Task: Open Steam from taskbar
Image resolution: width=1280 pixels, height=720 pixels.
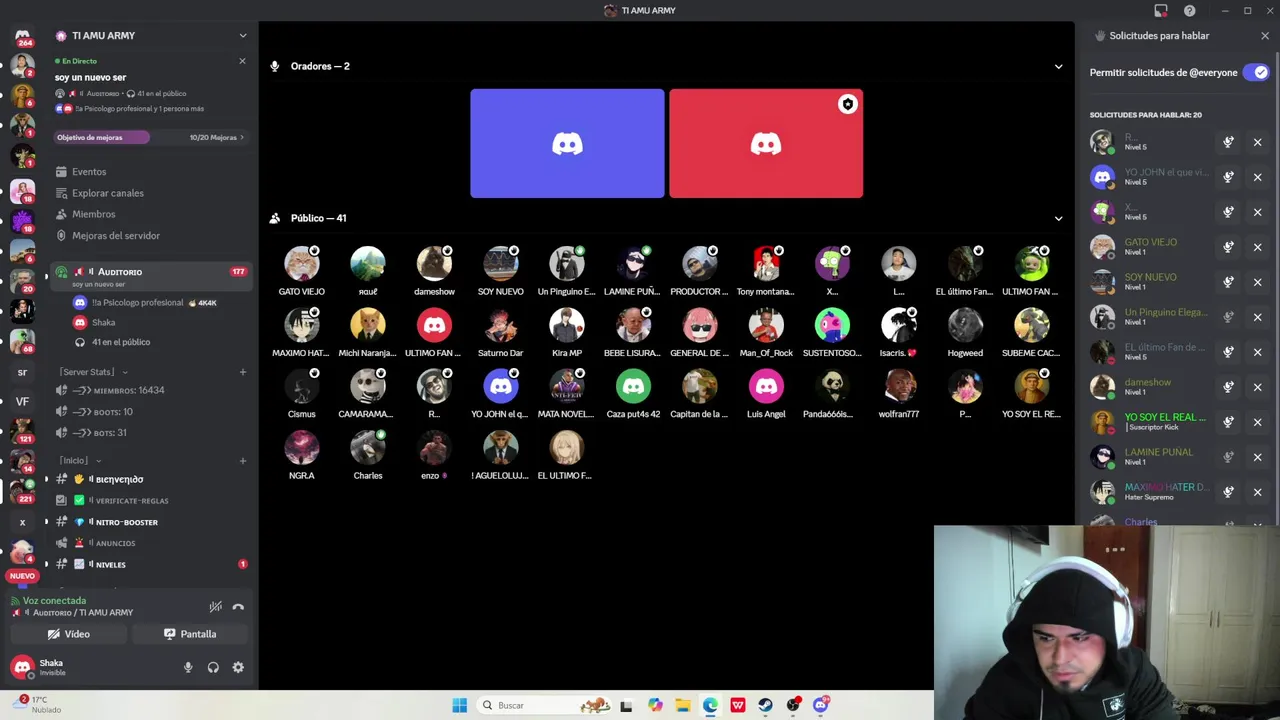Action: [765, 705]
